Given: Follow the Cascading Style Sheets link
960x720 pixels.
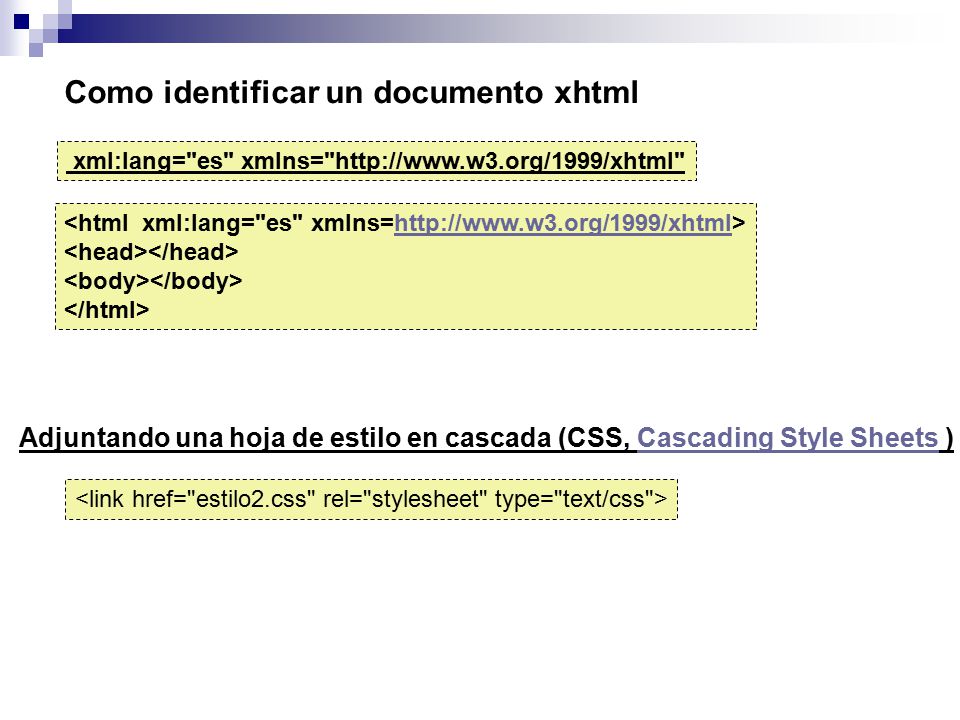Looking at the screenshot, I should click(787, 438).
